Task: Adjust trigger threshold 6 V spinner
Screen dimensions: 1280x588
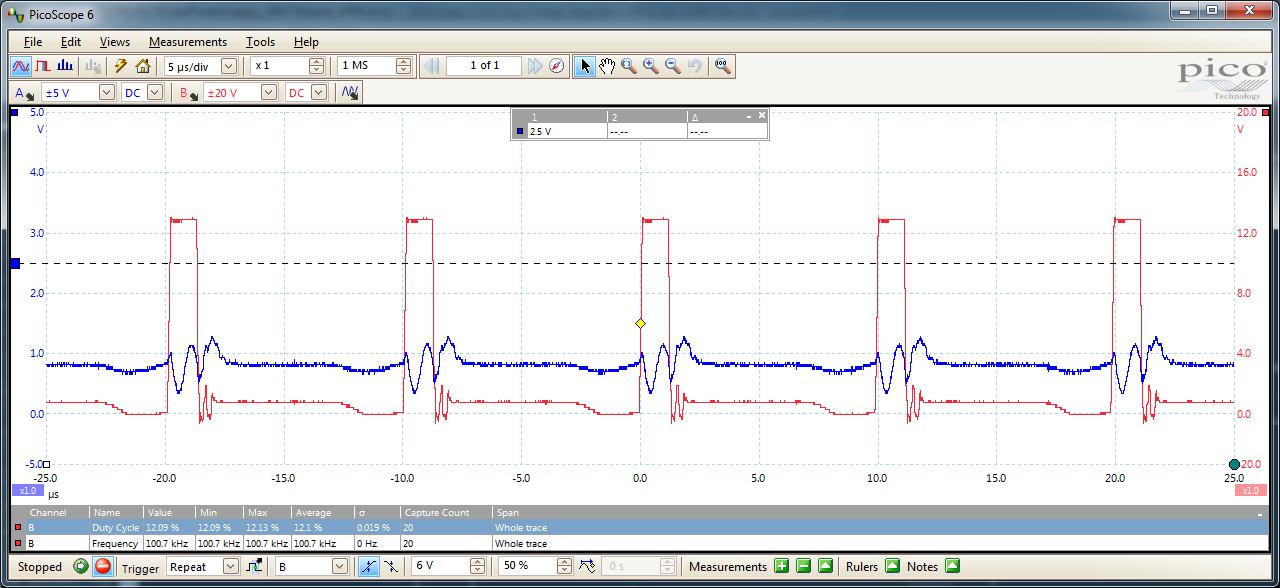Action: click(478, 566)
